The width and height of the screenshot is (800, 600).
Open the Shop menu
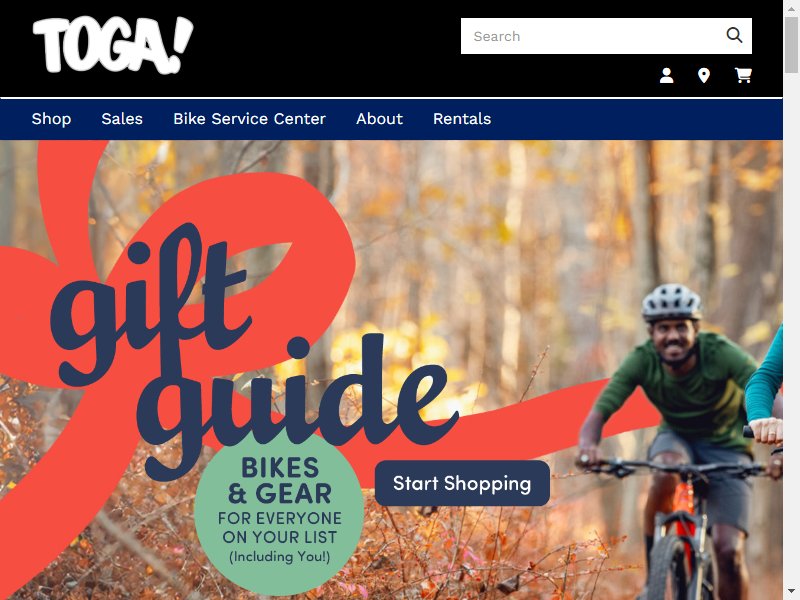point(51,119)
